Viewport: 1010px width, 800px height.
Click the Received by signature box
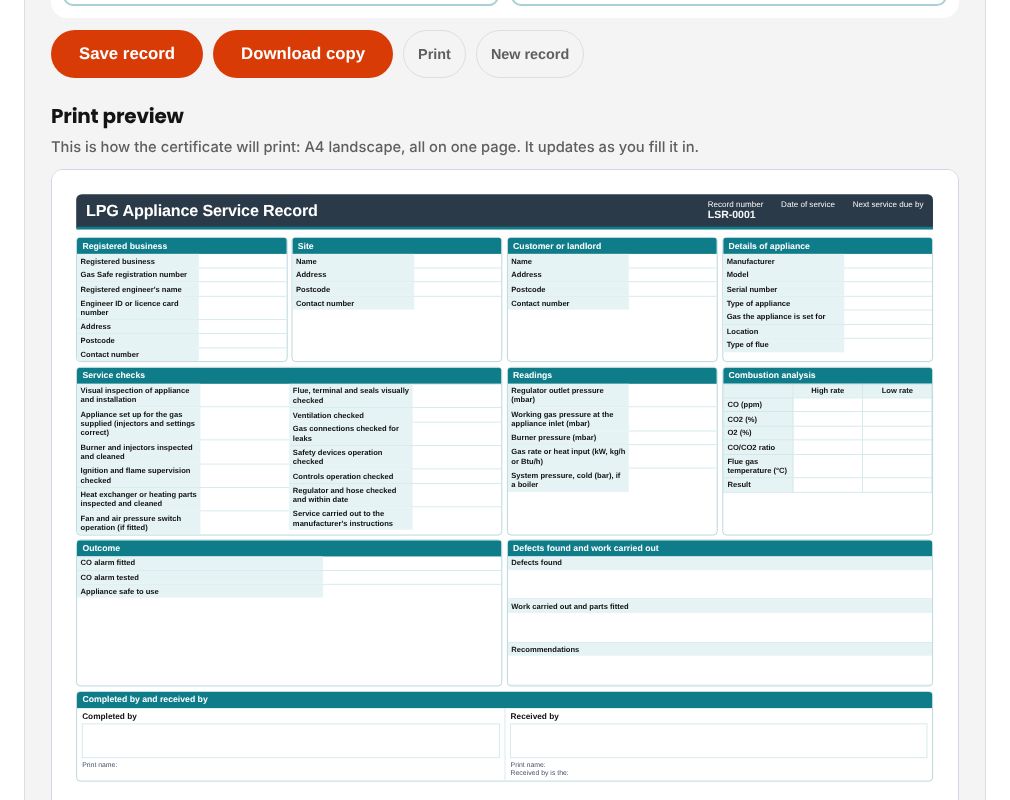pyautogui.click(x=719, y=741)
